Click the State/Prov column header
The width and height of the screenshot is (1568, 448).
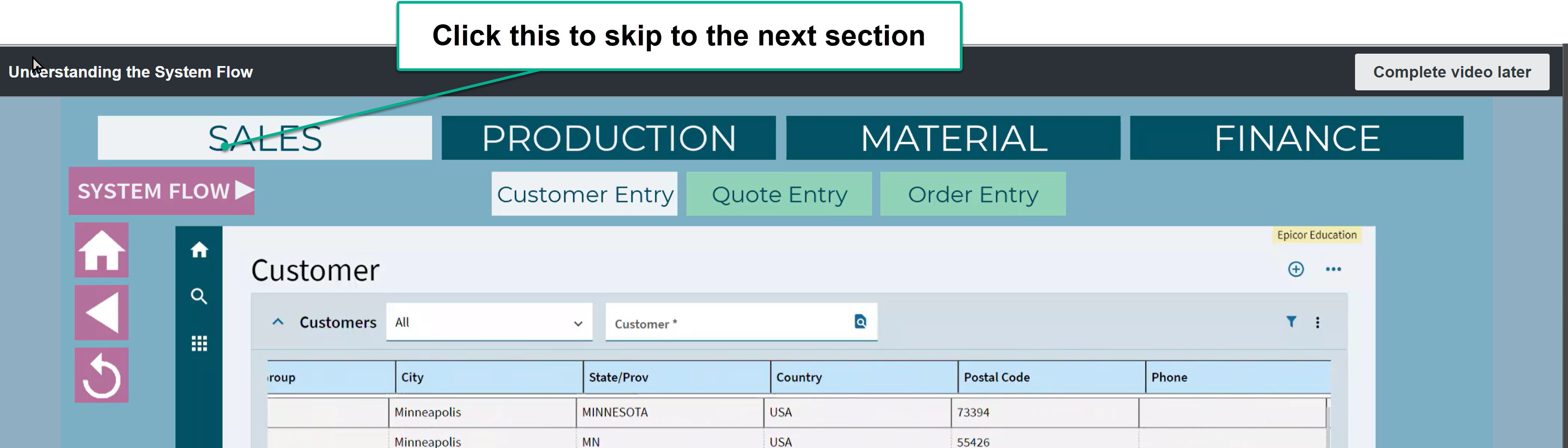pyautogui.click(x=676, y=377)
